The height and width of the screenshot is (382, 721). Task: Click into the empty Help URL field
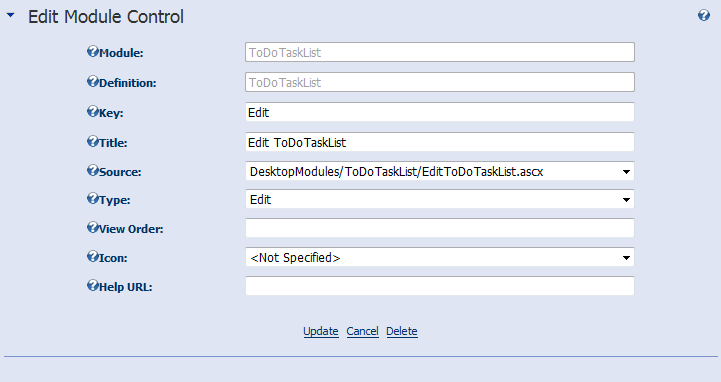440,286
